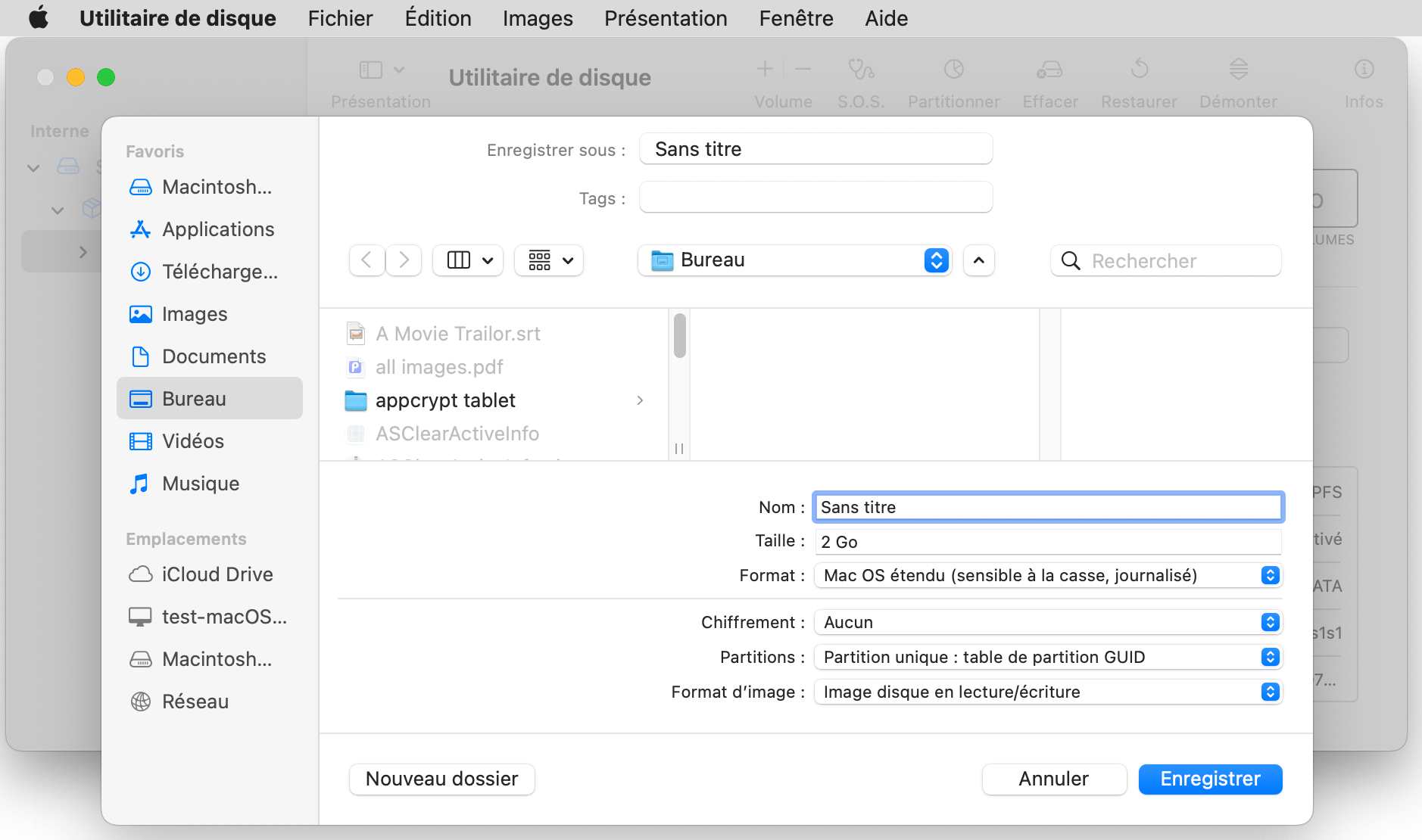Screen dimensions: 1422x840
Task: Open Images folder in the sidebar
Action: pyautogui.click(x=210, y=314)
